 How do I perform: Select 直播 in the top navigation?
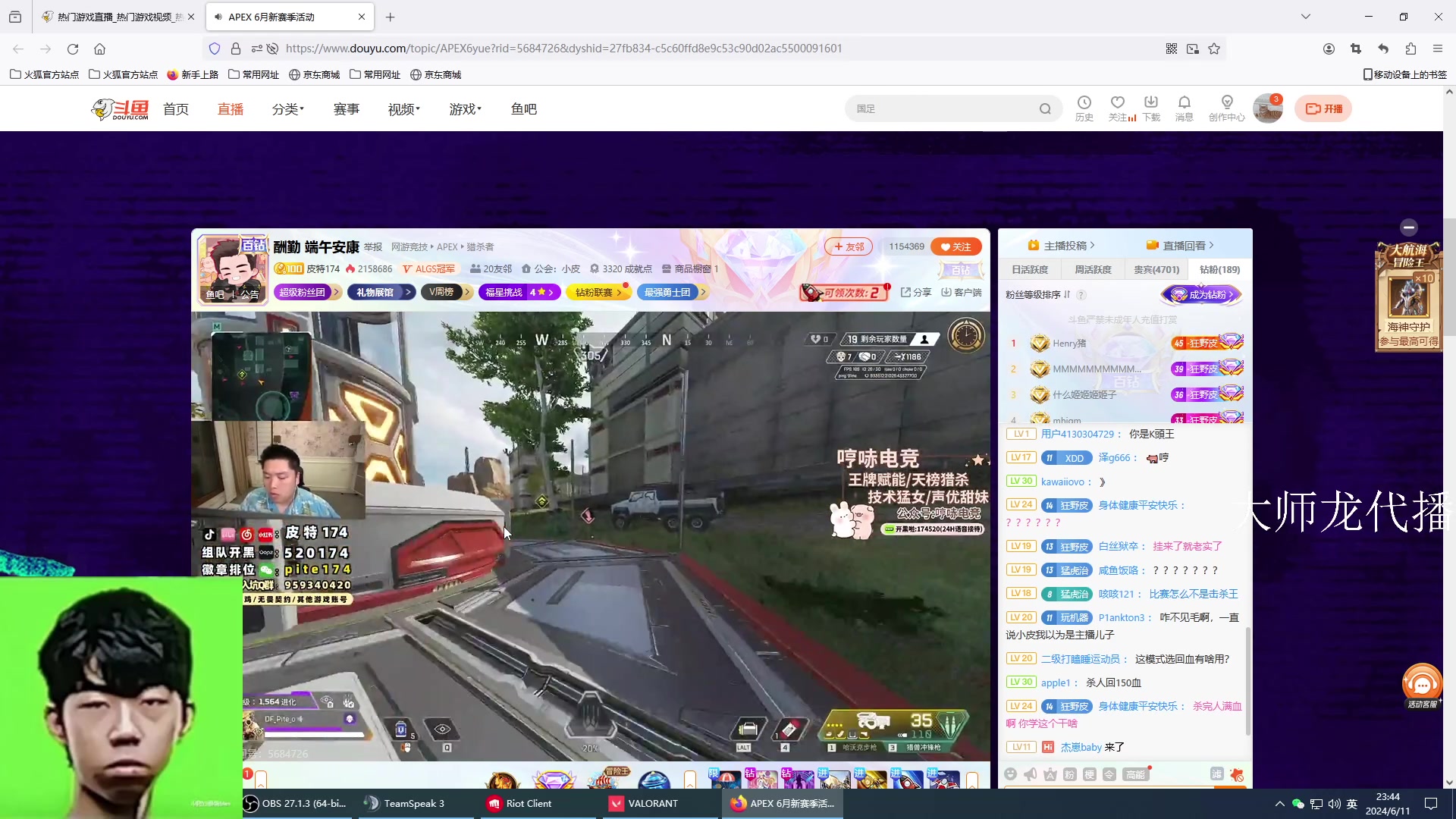(x=231, y=109)
